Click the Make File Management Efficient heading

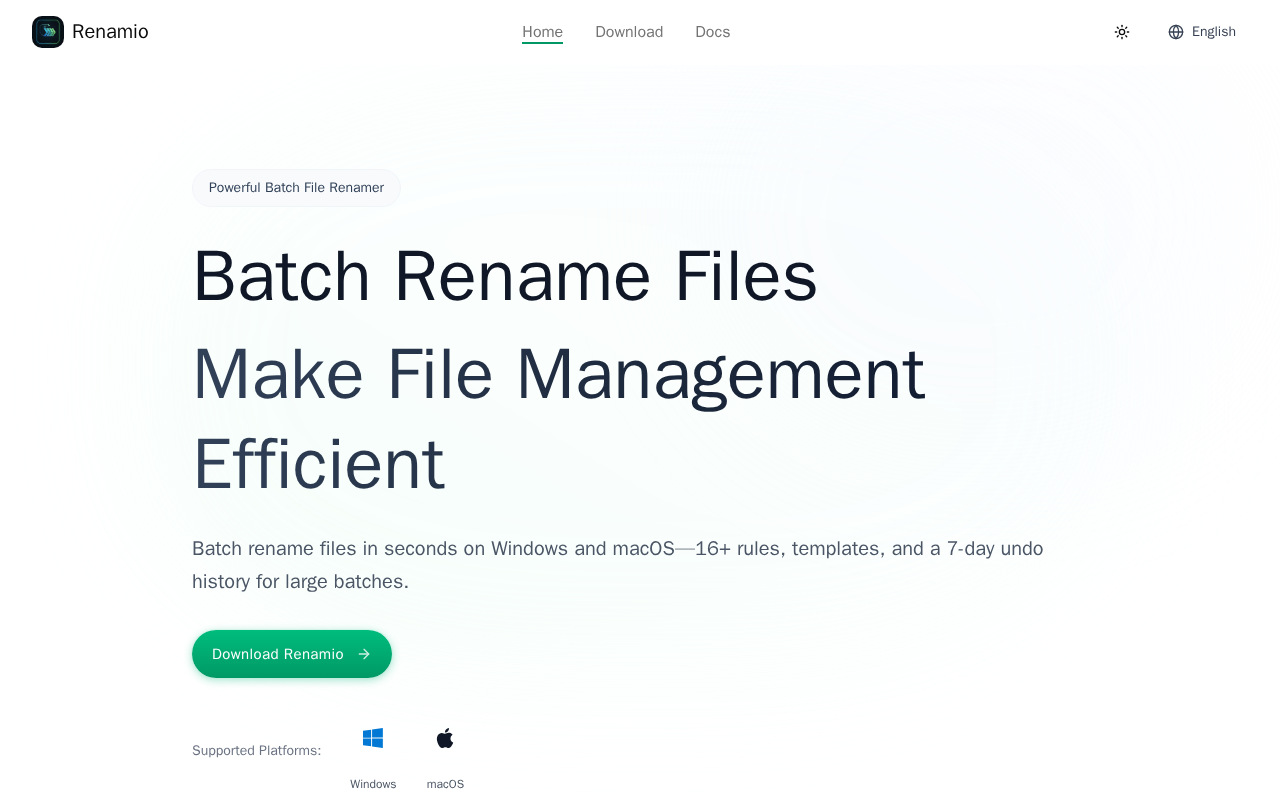[x=559, y=418]
